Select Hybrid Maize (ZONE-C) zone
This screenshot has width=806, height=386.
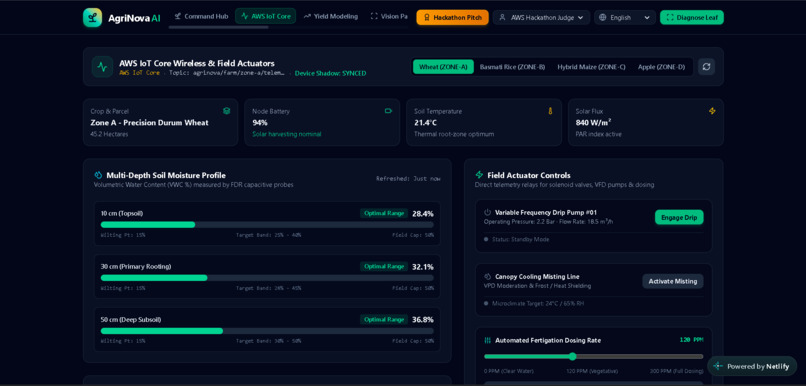click(x=591, y=67)
